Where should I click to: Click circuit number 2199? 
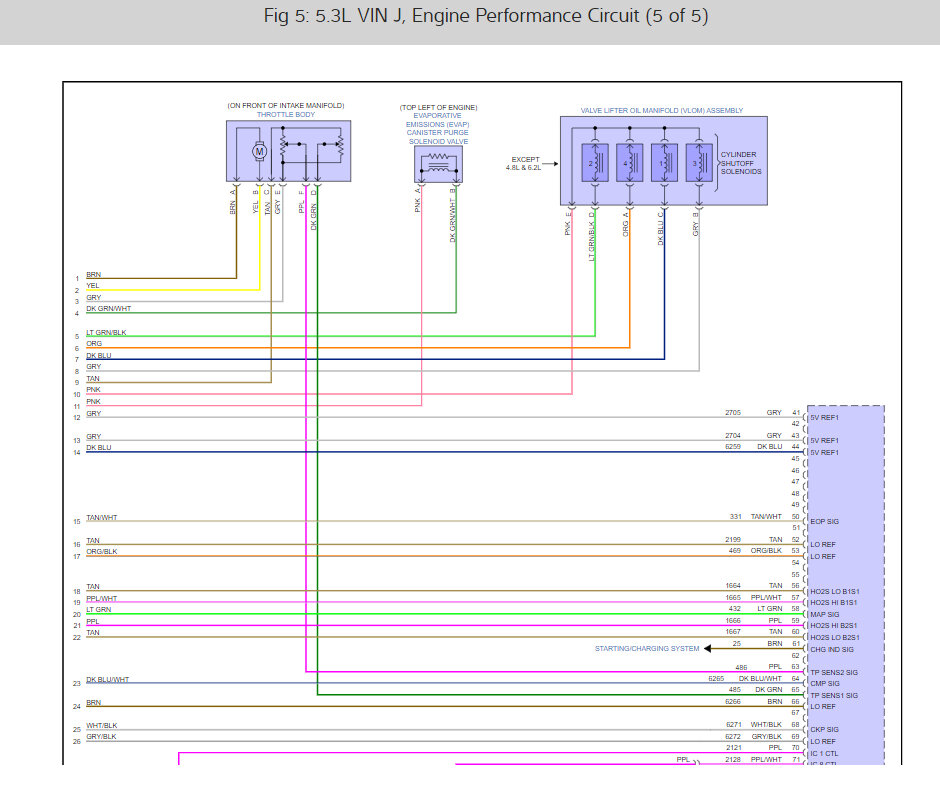(x=733, y=540)
